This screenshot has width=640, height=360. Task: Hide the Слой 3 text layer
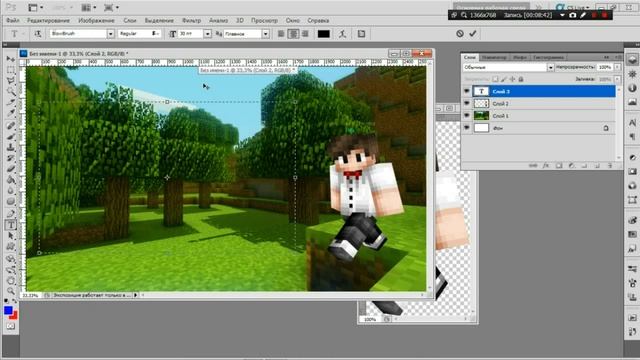point(467,91)
